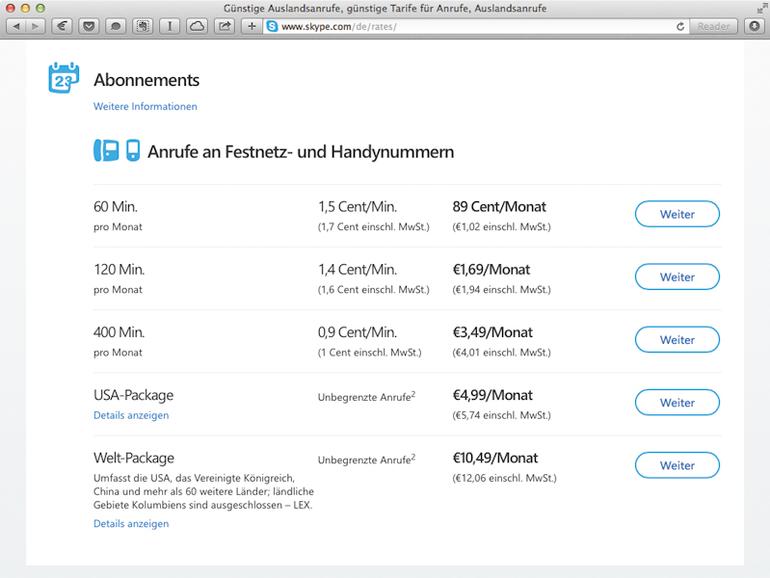Click Weiter for the USA-Package
This screenshot has height=578, width=770.
coord(677,403)
